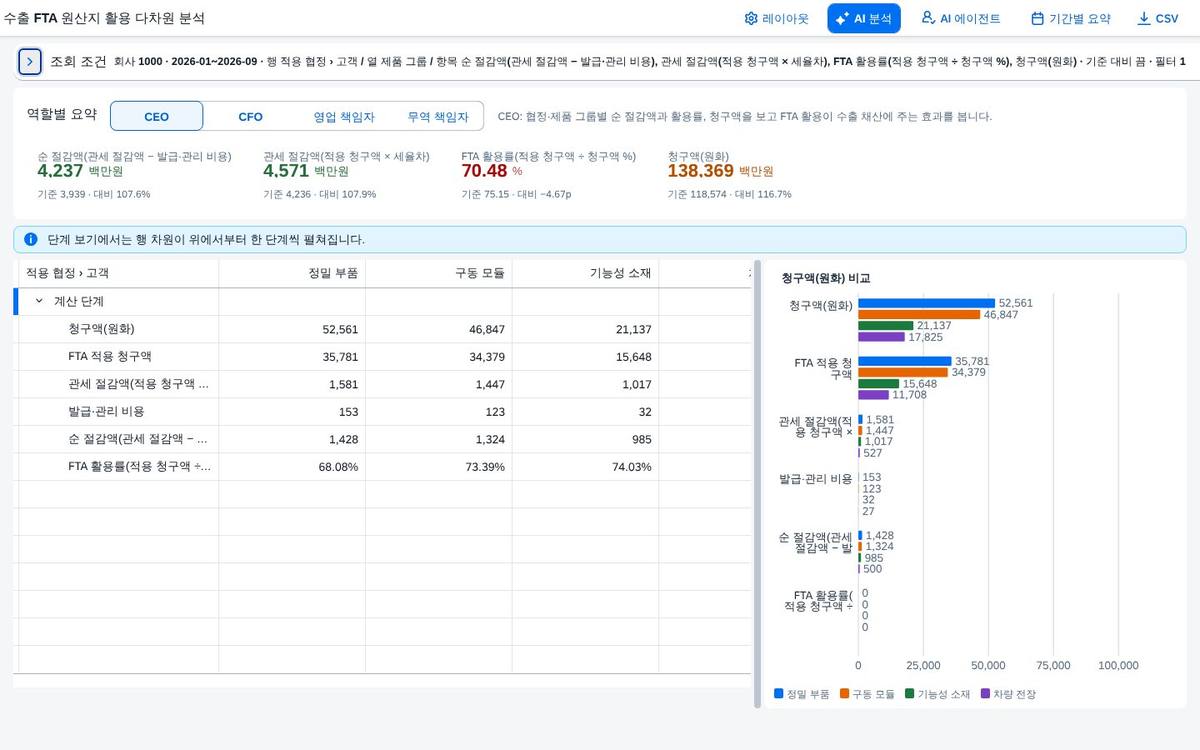Select the FTA 적용 청구액 row label
The image size is (1200, 750).
tap(110, 356)
